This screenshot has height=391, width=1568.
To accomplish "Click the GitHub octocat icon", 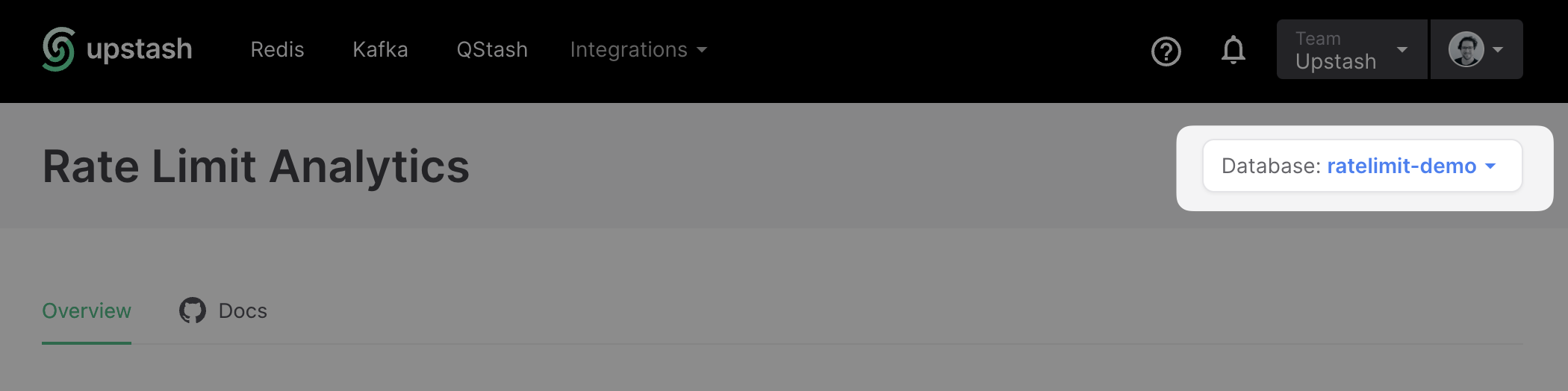I will [x=192, y=310].
